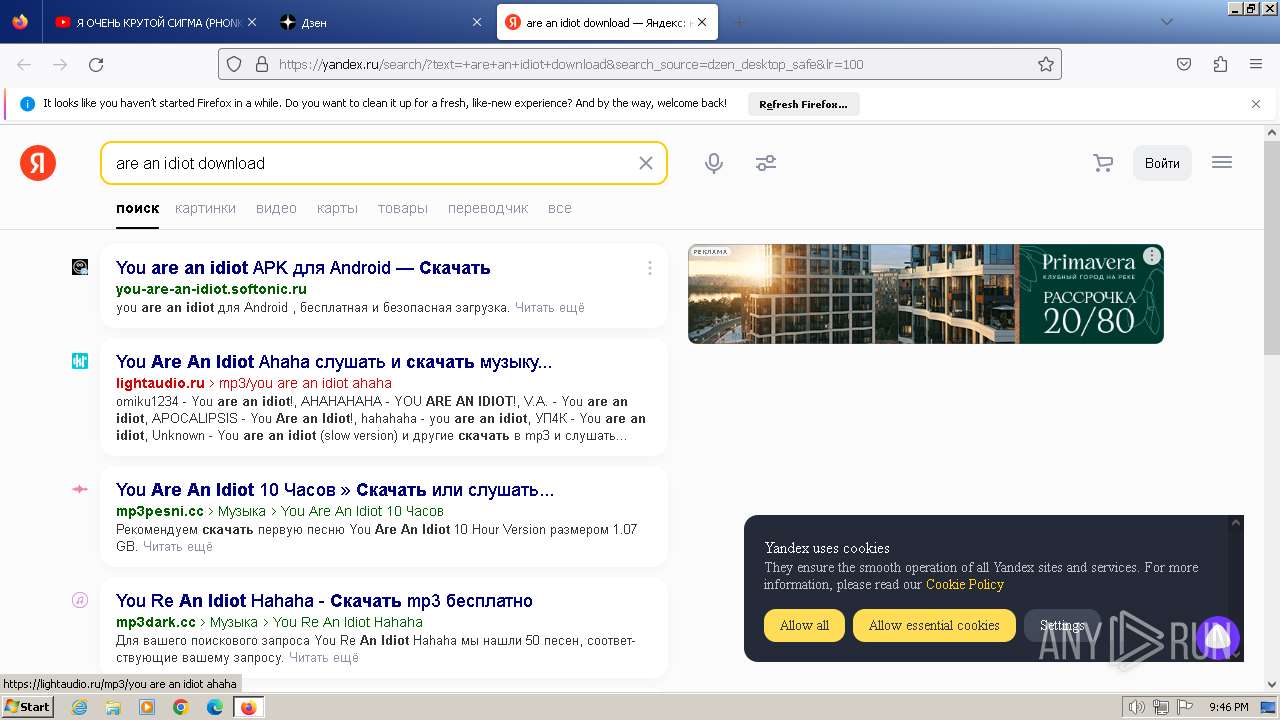Click mp3dark.cc site link
Viewport: 1280px width, 720px height.
point(156,622)
